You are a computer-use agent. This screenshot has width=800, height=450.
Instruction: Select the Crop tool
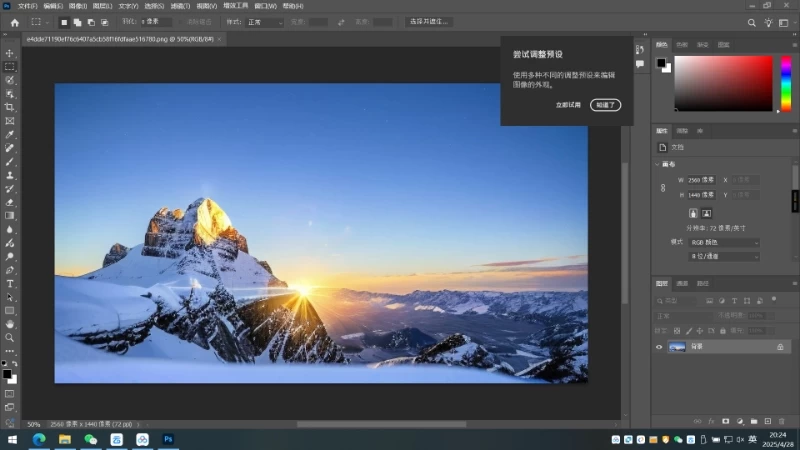(x=10, y=107)
